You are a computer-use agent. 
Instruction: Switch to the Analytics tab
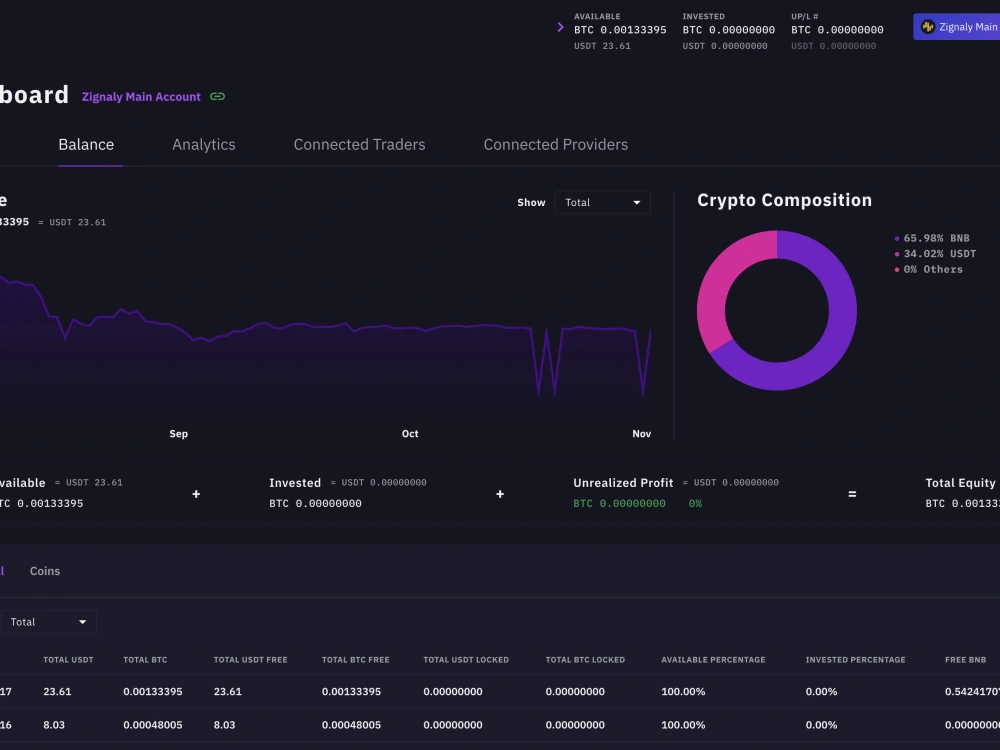coord(203,145)
